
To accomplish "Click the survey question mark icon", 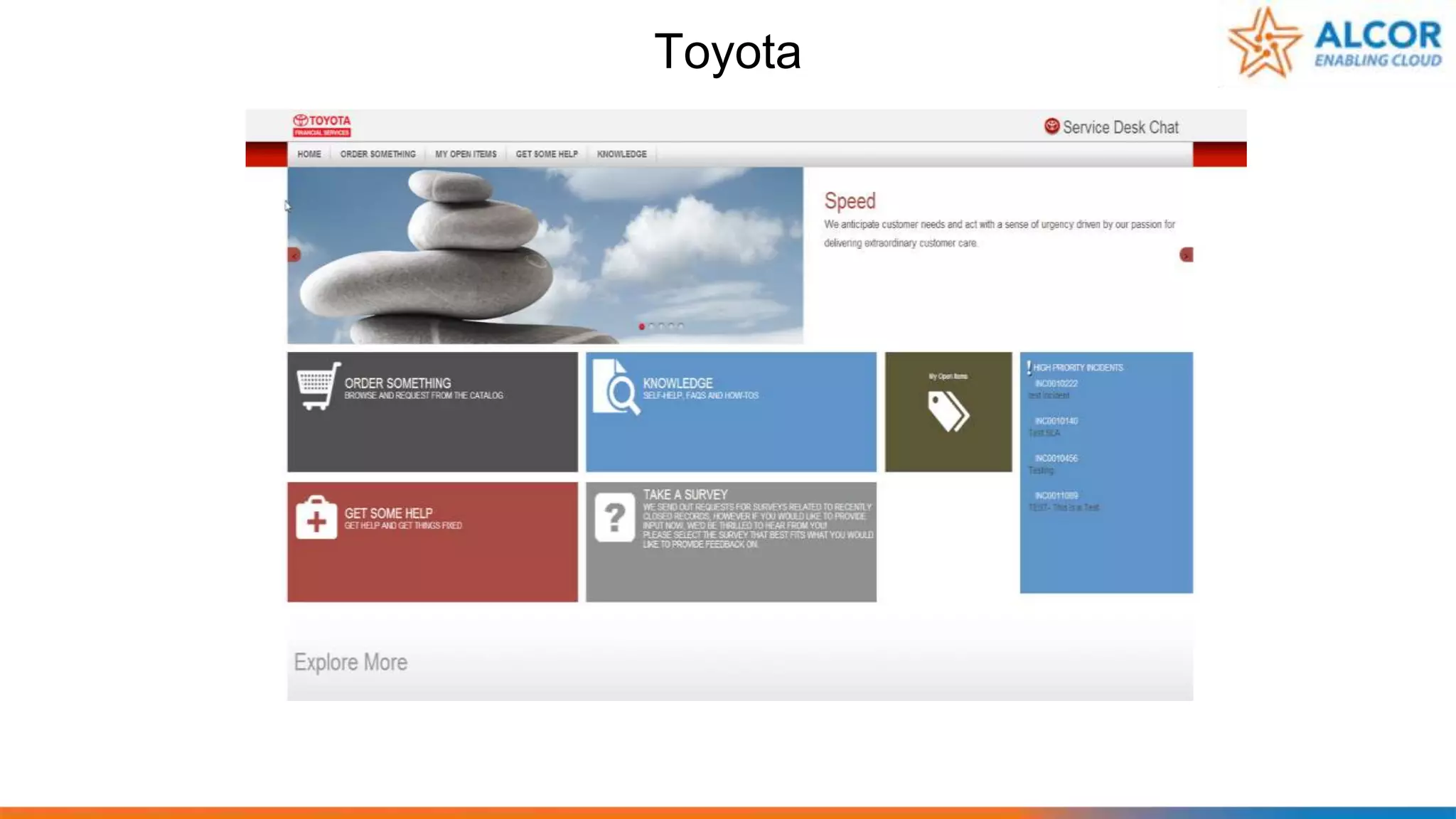I will (614, 518).
